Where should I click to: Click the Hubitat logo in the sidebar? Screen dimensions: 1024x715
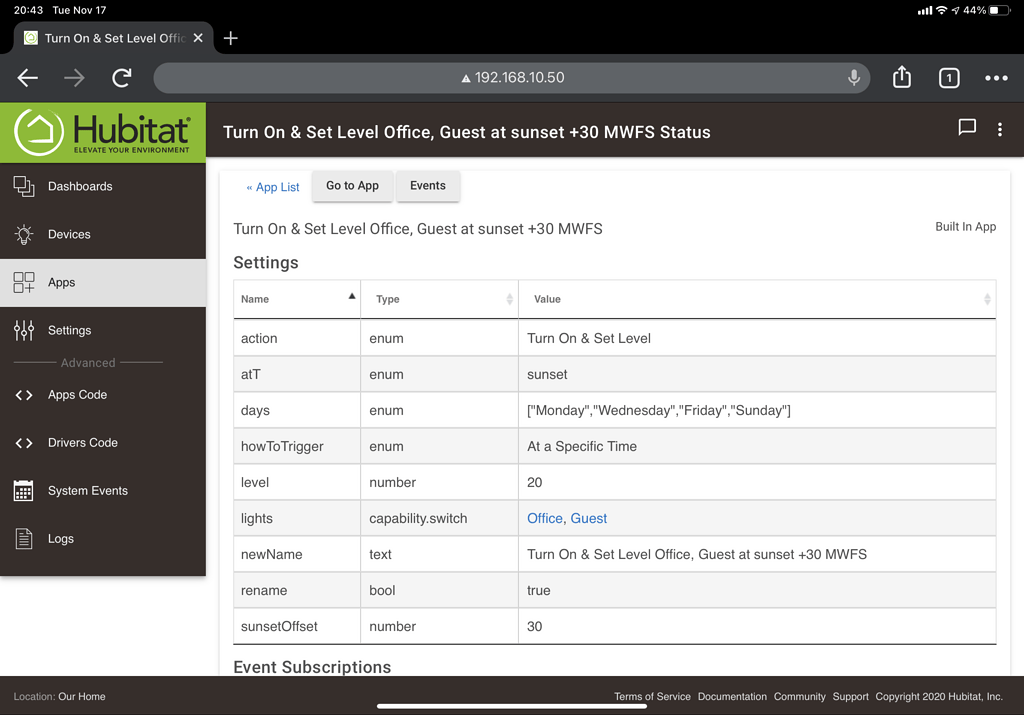click(x=102, y=132)
